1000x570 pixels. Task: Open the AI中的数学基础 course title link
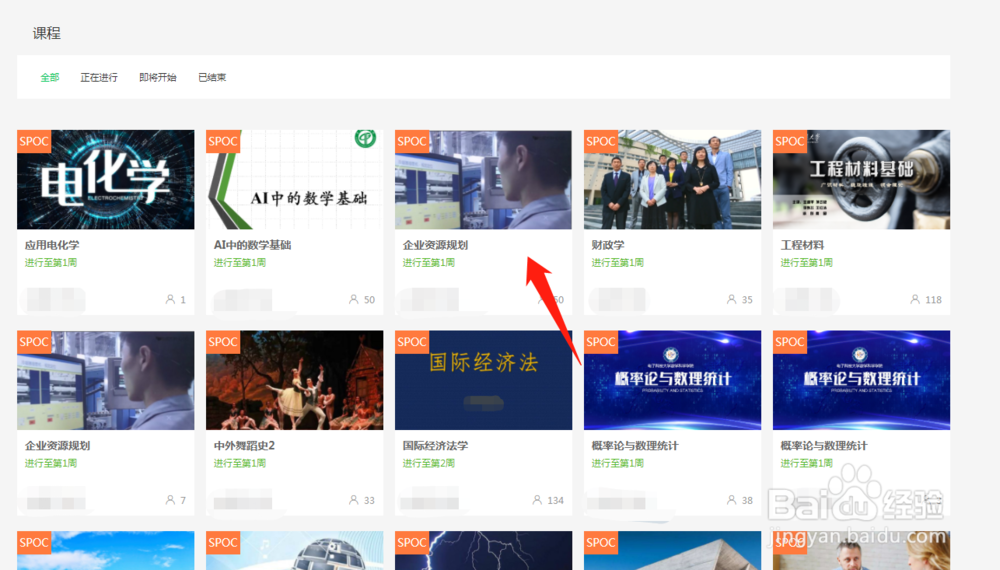[253, 245]
